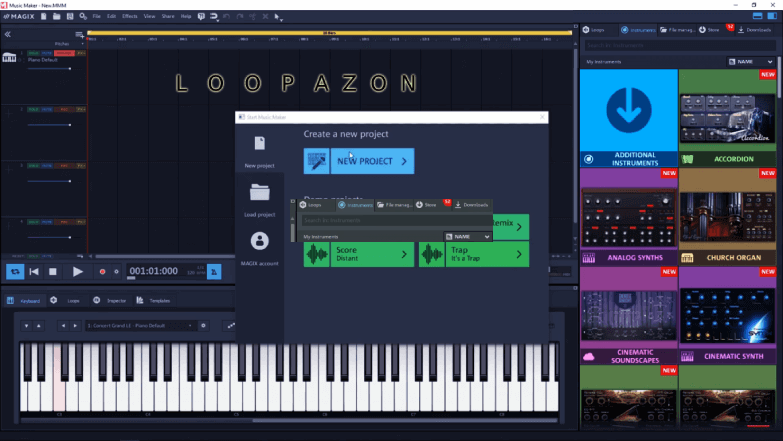Open the Templates tab in bottom panel

154,301
